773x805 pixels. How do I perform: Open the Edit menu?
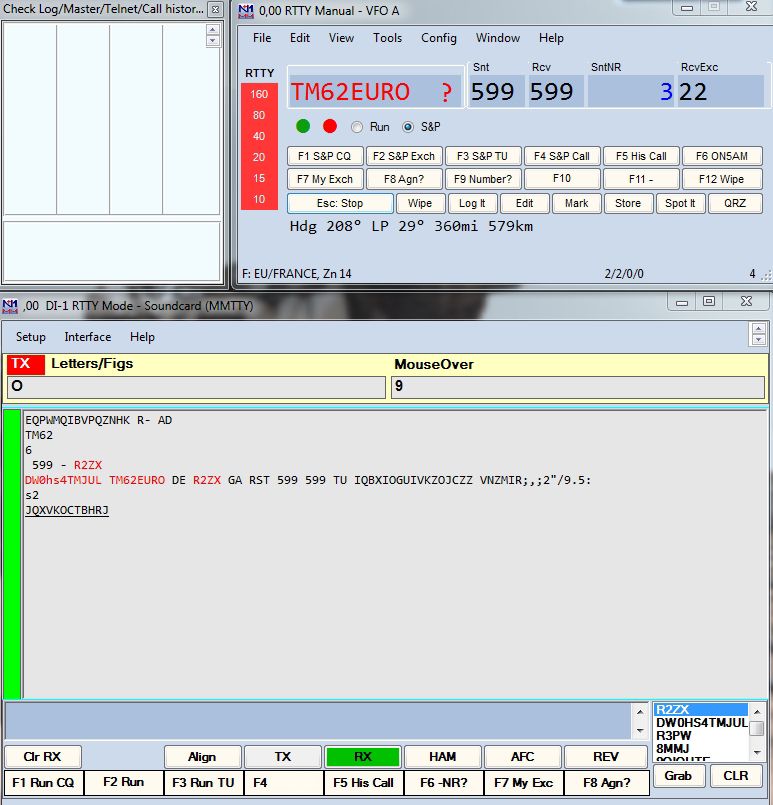[x=300, y=38]
